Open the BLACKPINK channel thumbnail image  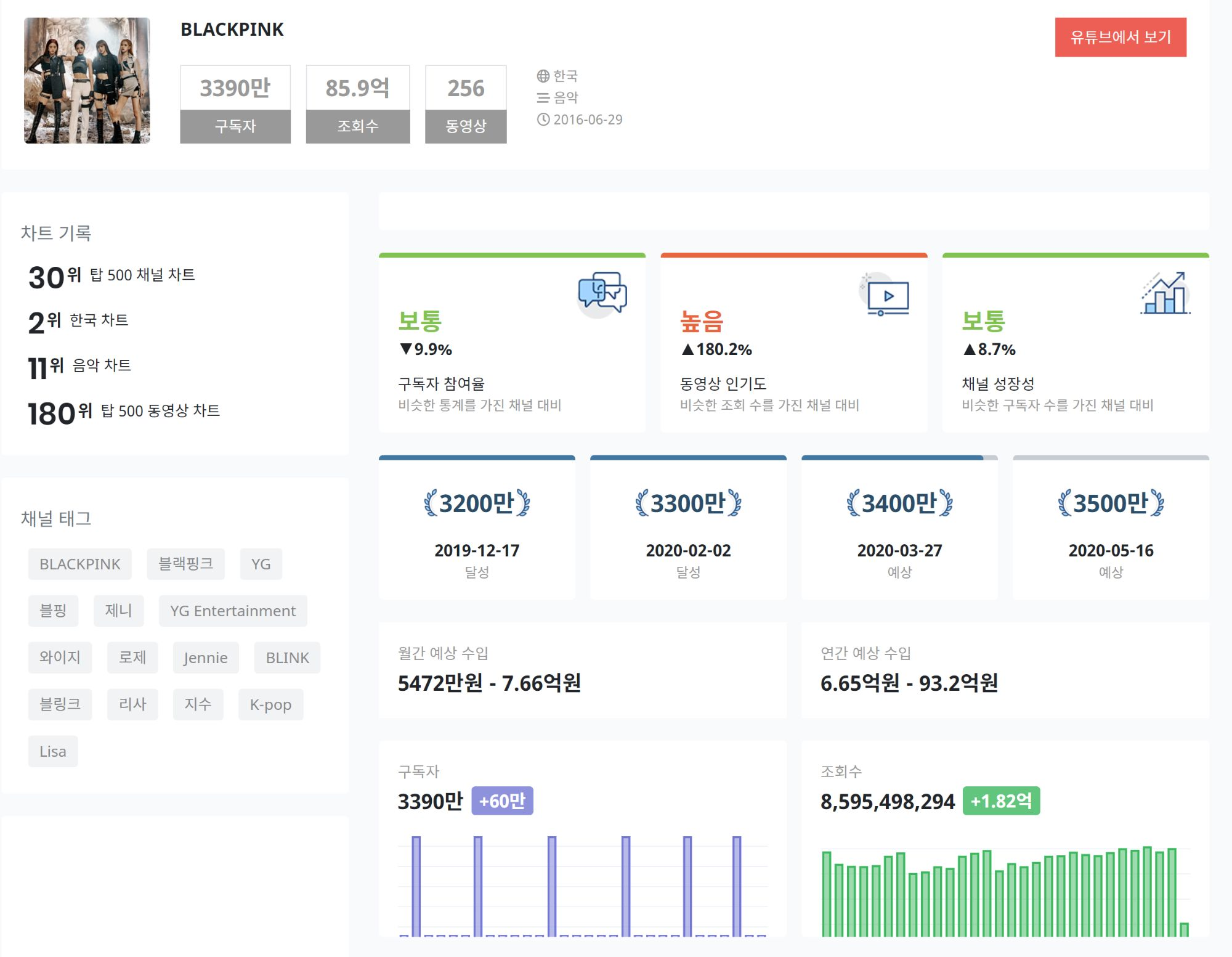point(87,80)
